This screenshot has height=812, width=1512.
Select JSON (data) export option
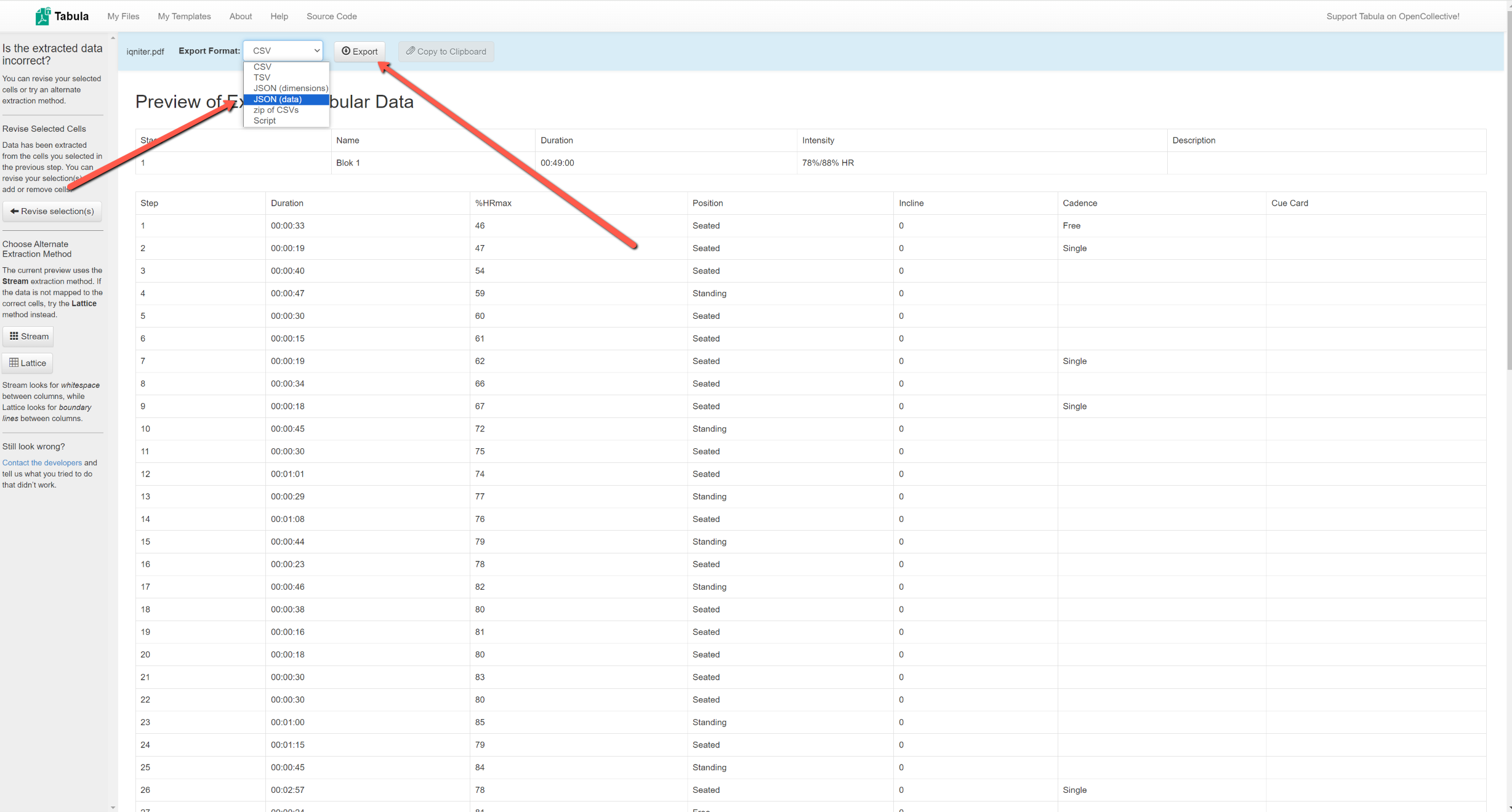click(278, 99)
